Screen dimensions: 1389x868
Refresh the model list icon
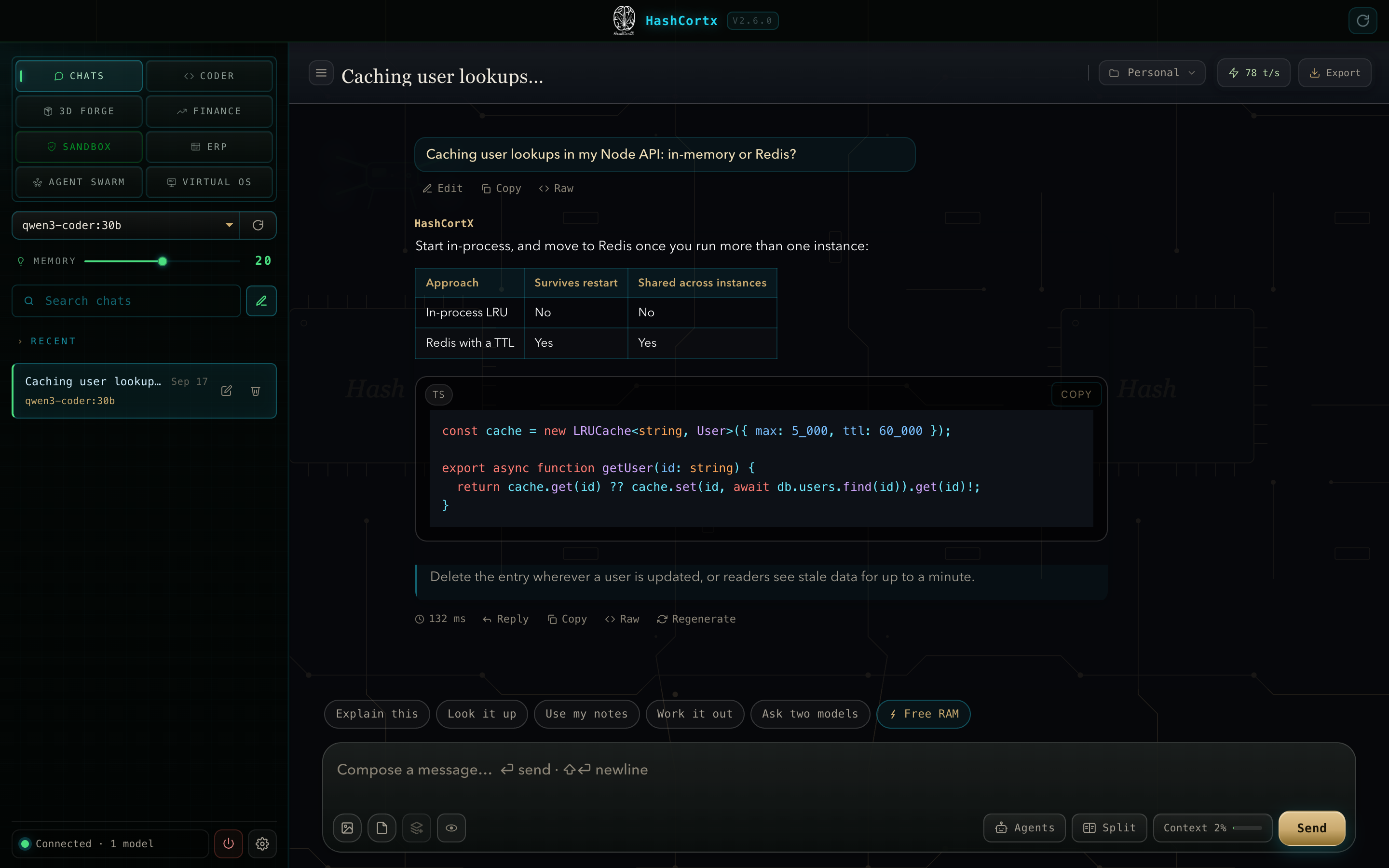[258, 225]
